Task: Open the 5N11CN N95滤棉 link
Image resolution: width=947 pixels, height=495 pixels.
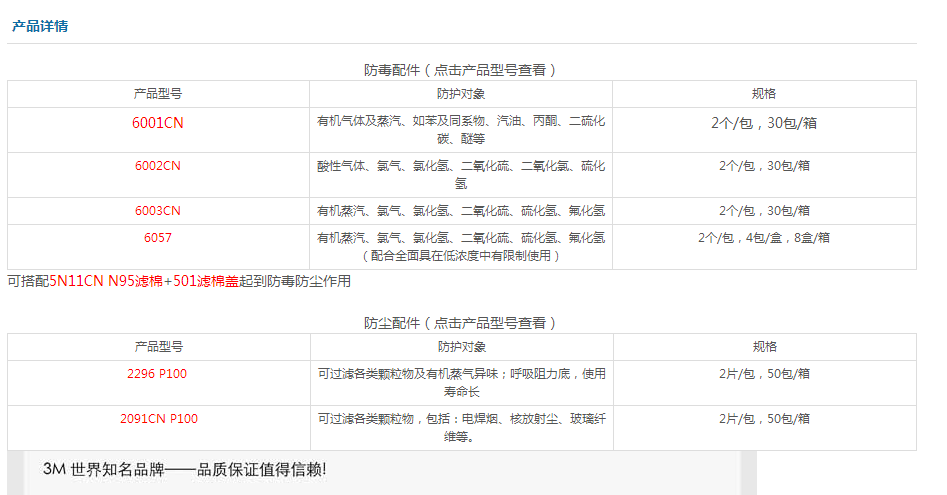Action: coord(106,281)
